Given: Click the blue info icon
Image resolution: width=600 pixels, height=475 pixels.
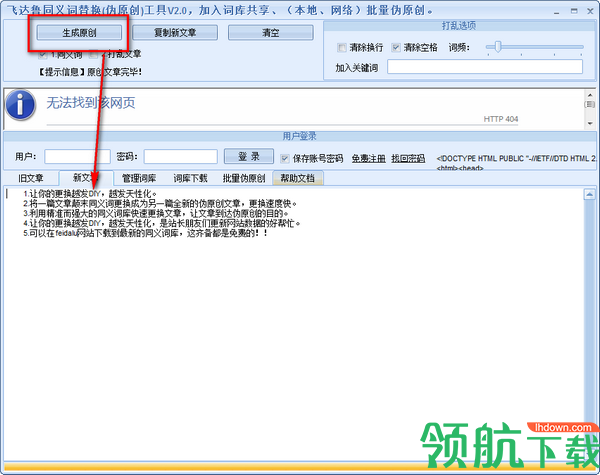Looking at the screenshot, I should (x=21, y=105).
